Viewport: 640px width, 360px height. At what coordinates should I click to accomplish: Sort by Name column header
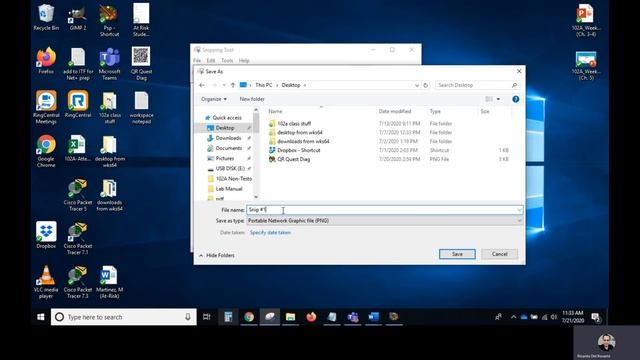coord(275,111)
